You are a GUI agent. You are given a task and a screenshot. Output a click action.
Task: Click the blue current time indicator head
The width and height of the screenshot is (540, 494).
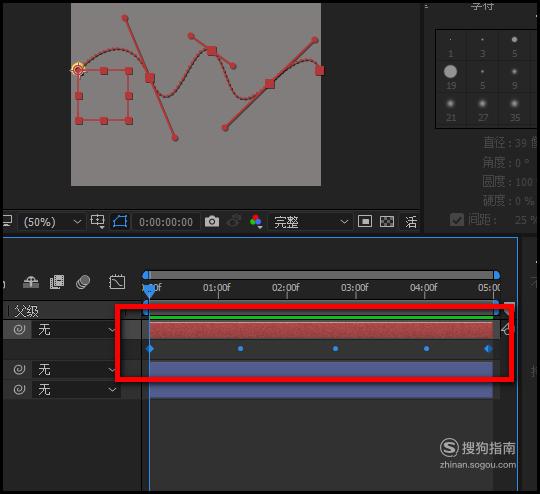(149, 290)
